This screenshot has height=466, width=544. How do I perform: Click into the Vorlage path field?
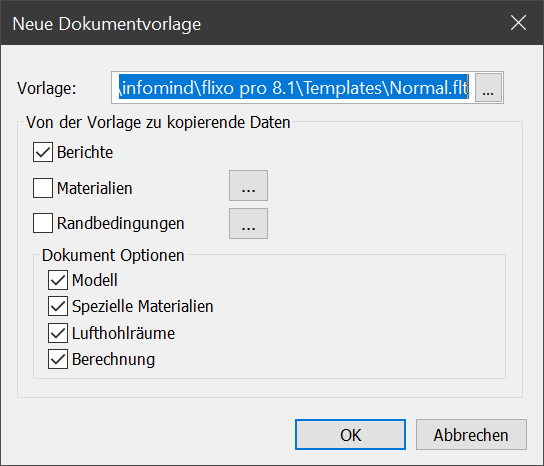coord(293,88)
